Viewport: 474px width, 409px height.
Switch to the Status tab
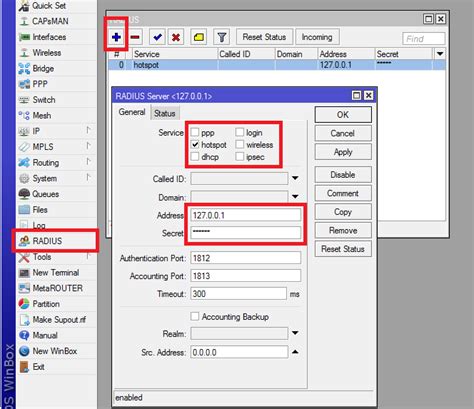[x=165, y=113]
